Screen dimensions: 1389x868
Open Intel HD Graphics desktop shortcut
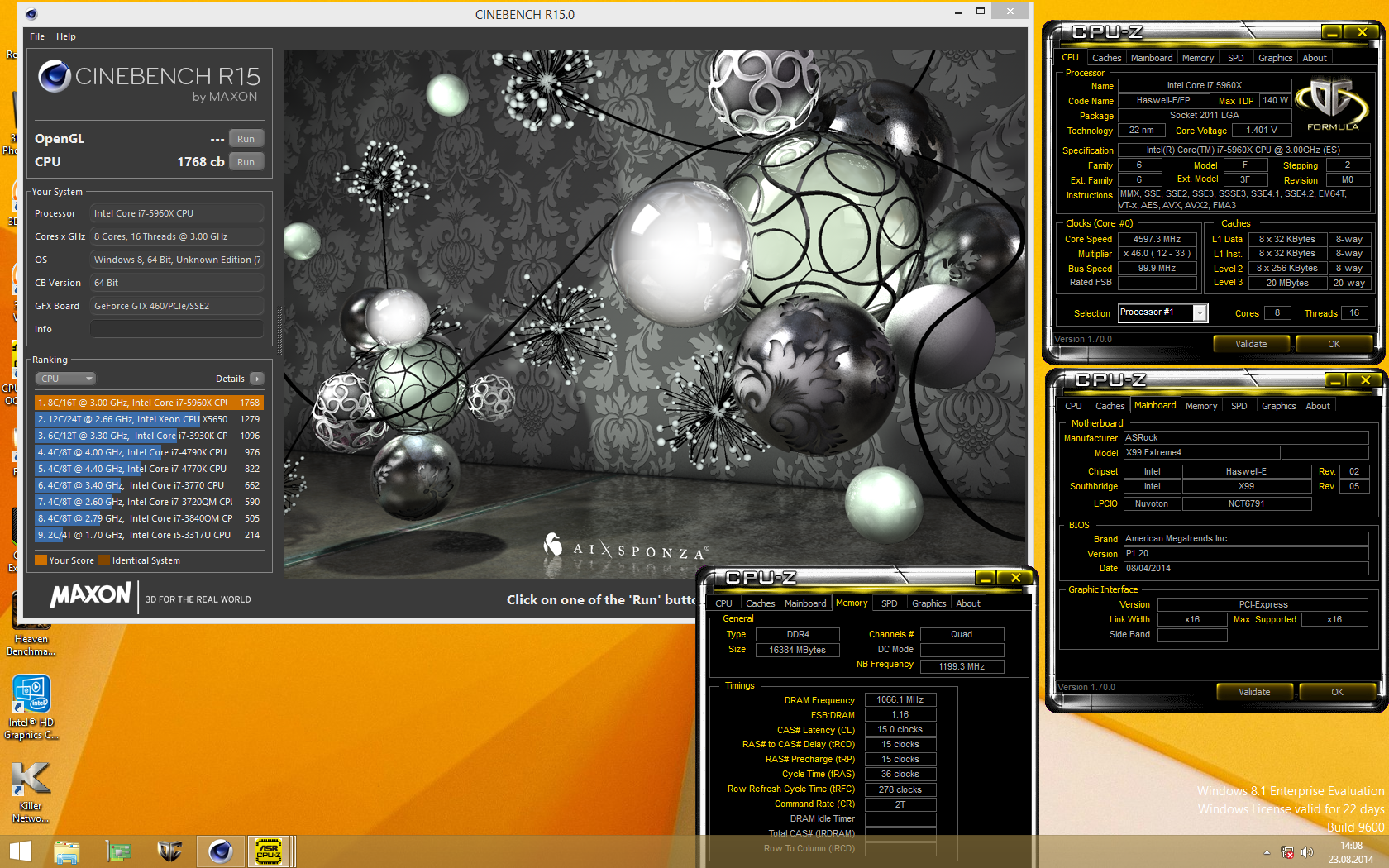click(31, 707)
